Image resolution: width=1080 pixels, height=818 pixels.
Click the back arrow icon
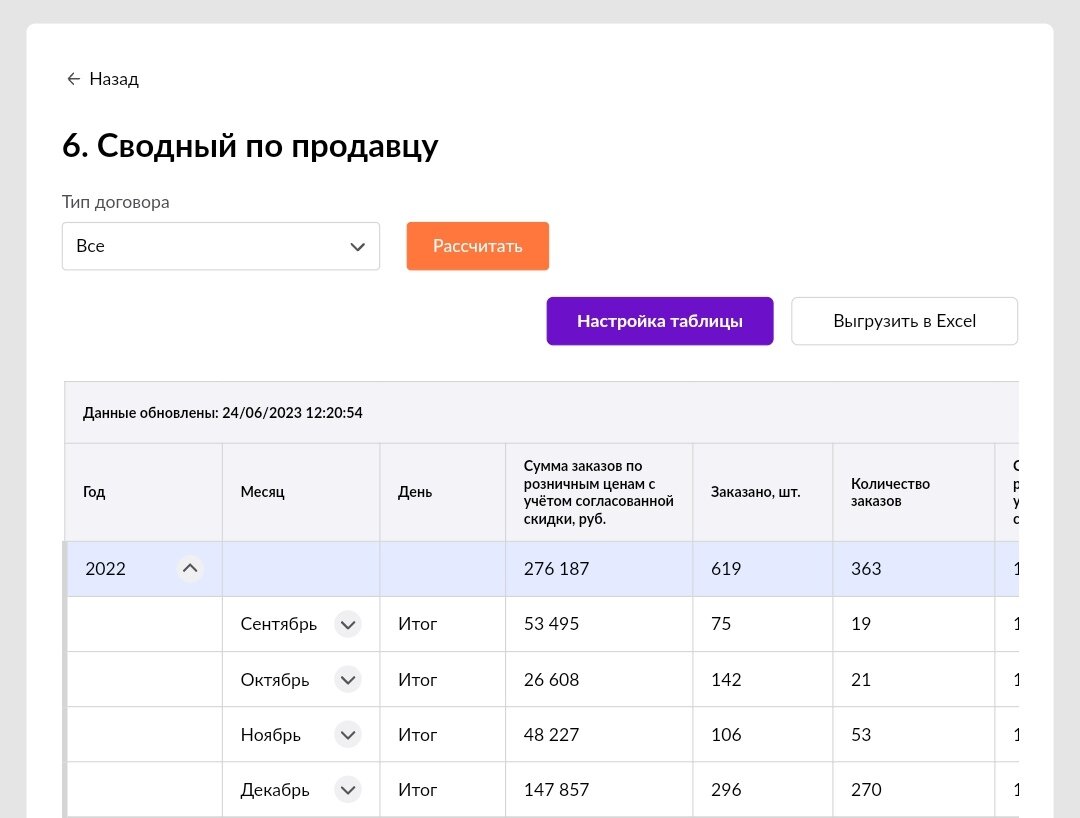[73, 78]
